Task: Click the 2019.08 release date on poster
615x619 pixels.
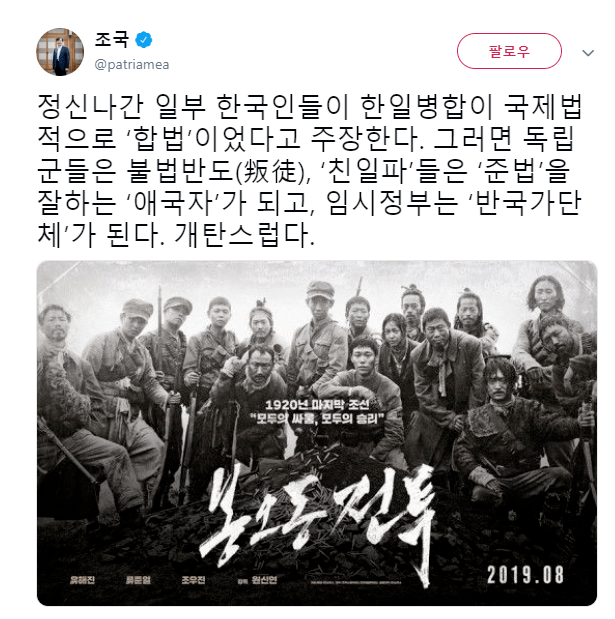Action: (525, 574)
